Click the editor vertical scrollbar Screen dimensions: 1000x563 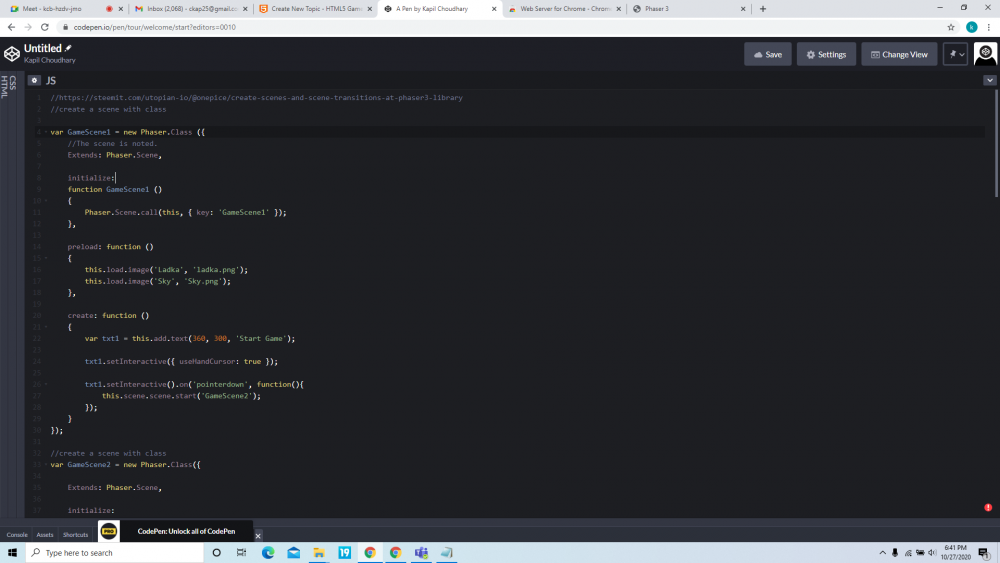[997, 143]
